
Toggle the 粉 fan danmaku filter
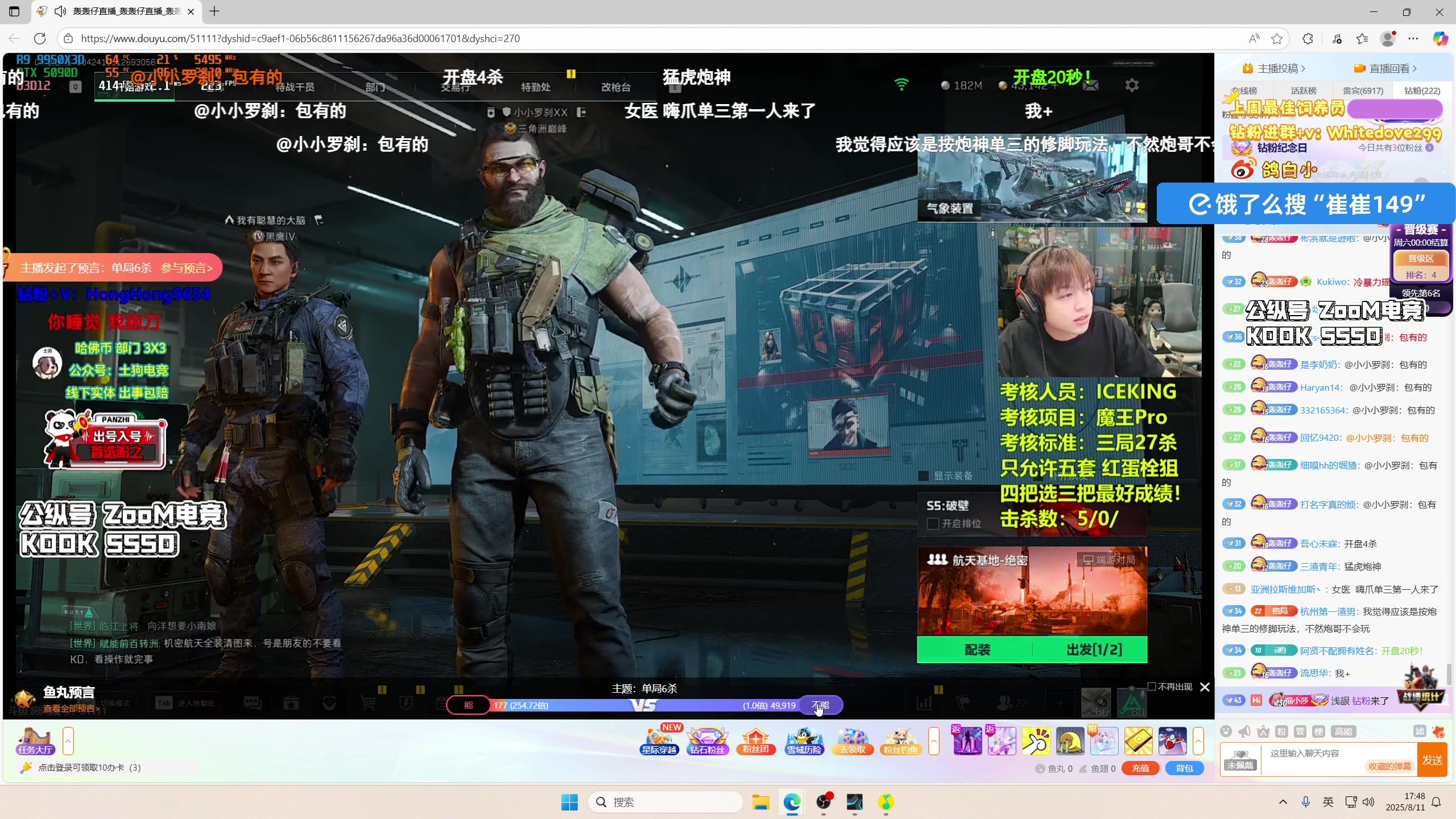coord(1281,731)
